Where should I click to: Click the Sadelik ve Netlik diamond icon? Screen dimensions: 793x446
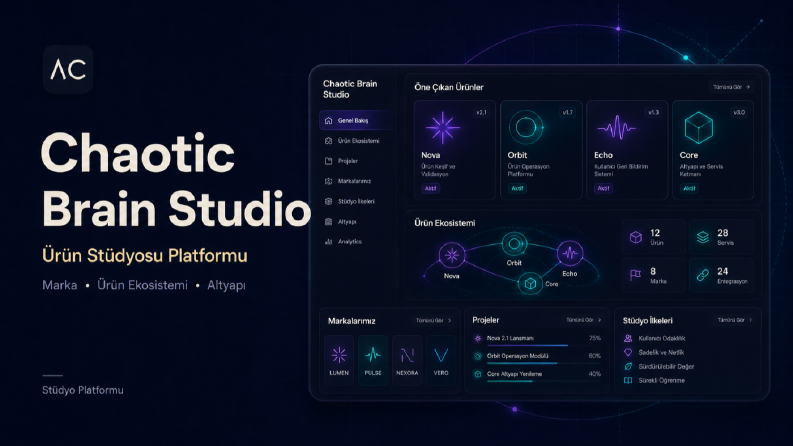coord(628,352)
